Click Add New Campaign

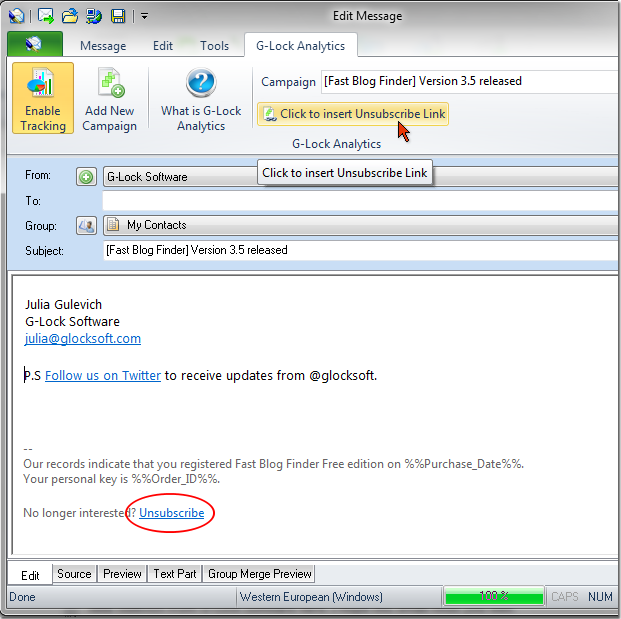(109, 98)
